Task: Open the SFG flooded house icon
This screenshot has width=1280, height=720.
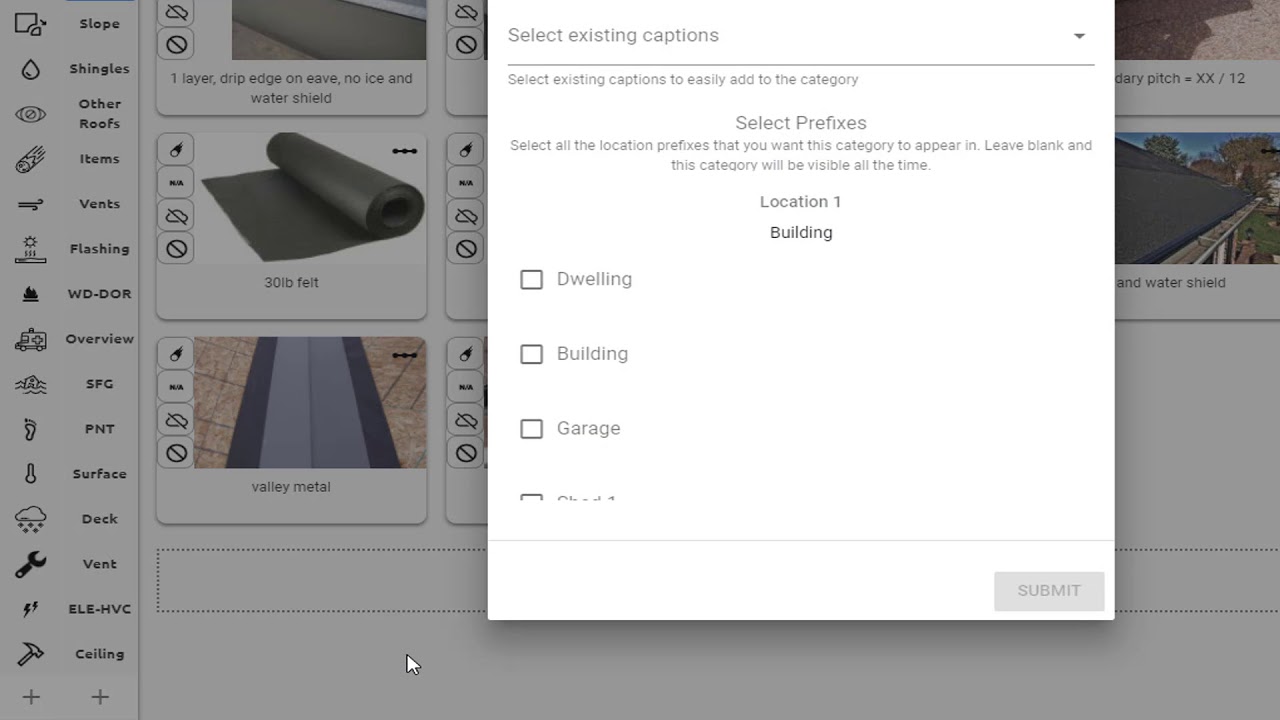Action: coord(31,384)
